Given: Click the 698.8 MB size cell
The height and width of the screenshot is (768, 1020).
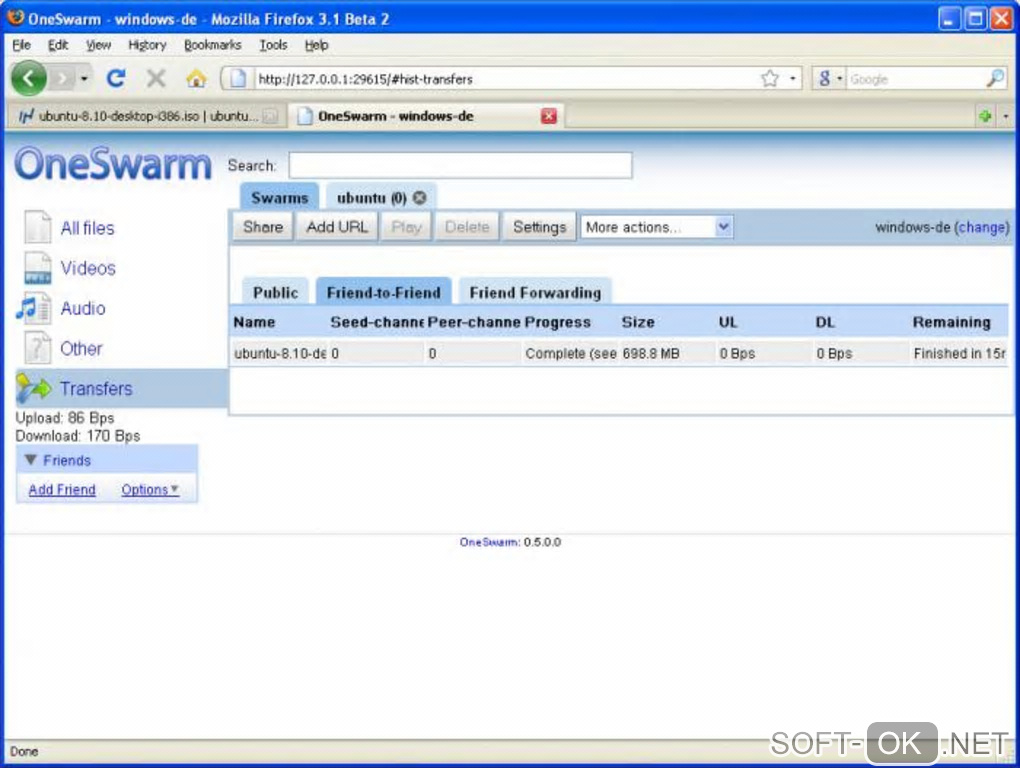Looking at the screenshot, I should click(x=651, y=353).
